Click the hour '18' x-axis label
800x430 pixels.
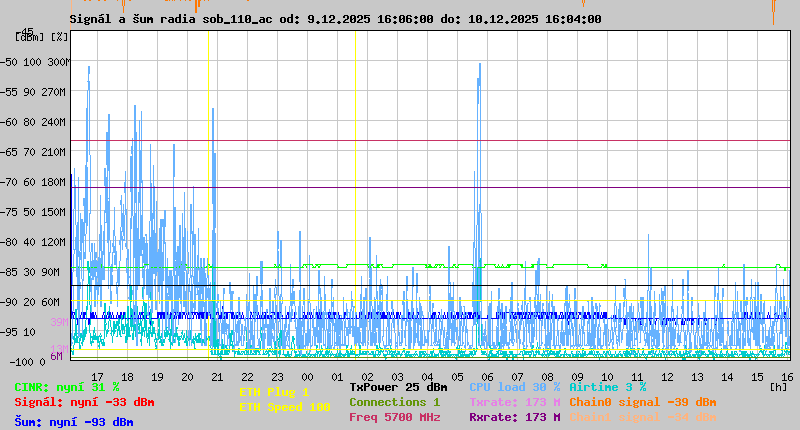127,377
